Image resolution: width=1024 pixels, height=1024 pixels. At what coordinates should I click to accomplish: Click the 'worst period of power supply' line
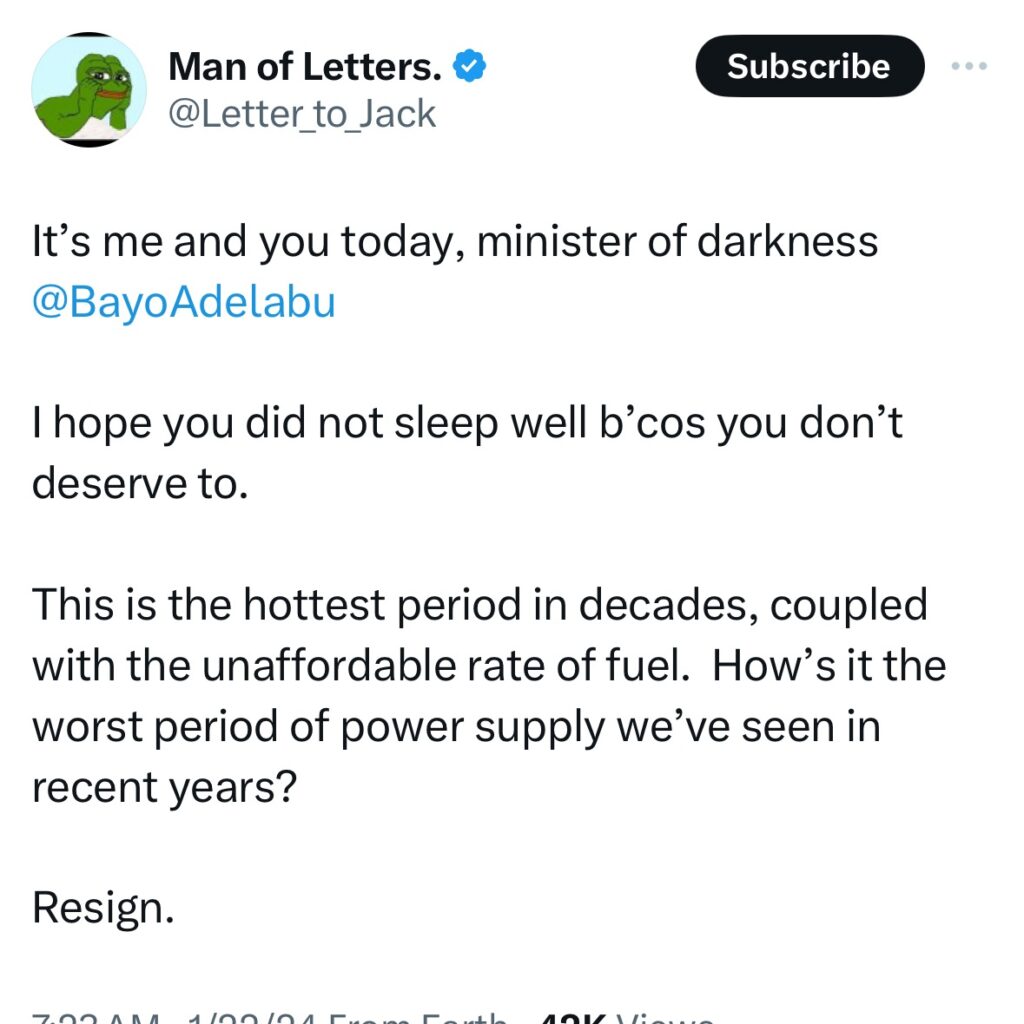(455, 726)
